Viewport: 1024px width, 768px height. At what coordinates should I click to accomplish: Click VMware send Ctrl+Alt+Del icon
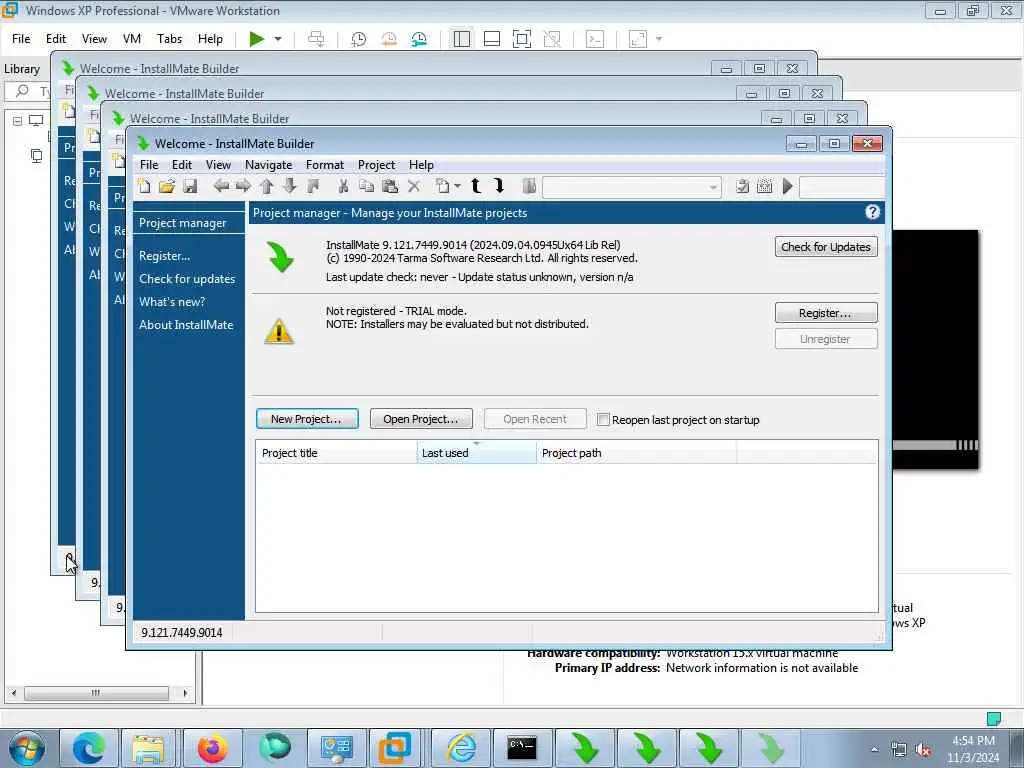pyautogui.click(x=316, y=39)
